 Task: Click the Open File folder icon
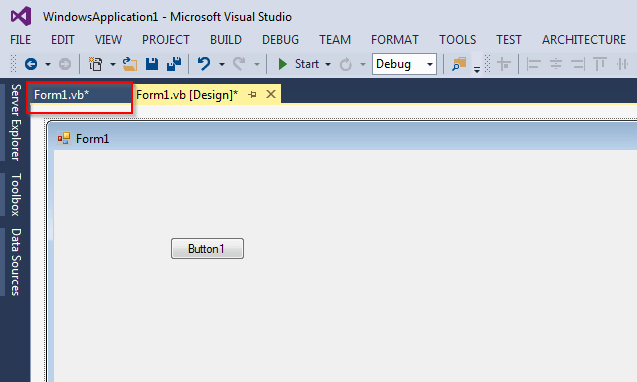(130, 64)
